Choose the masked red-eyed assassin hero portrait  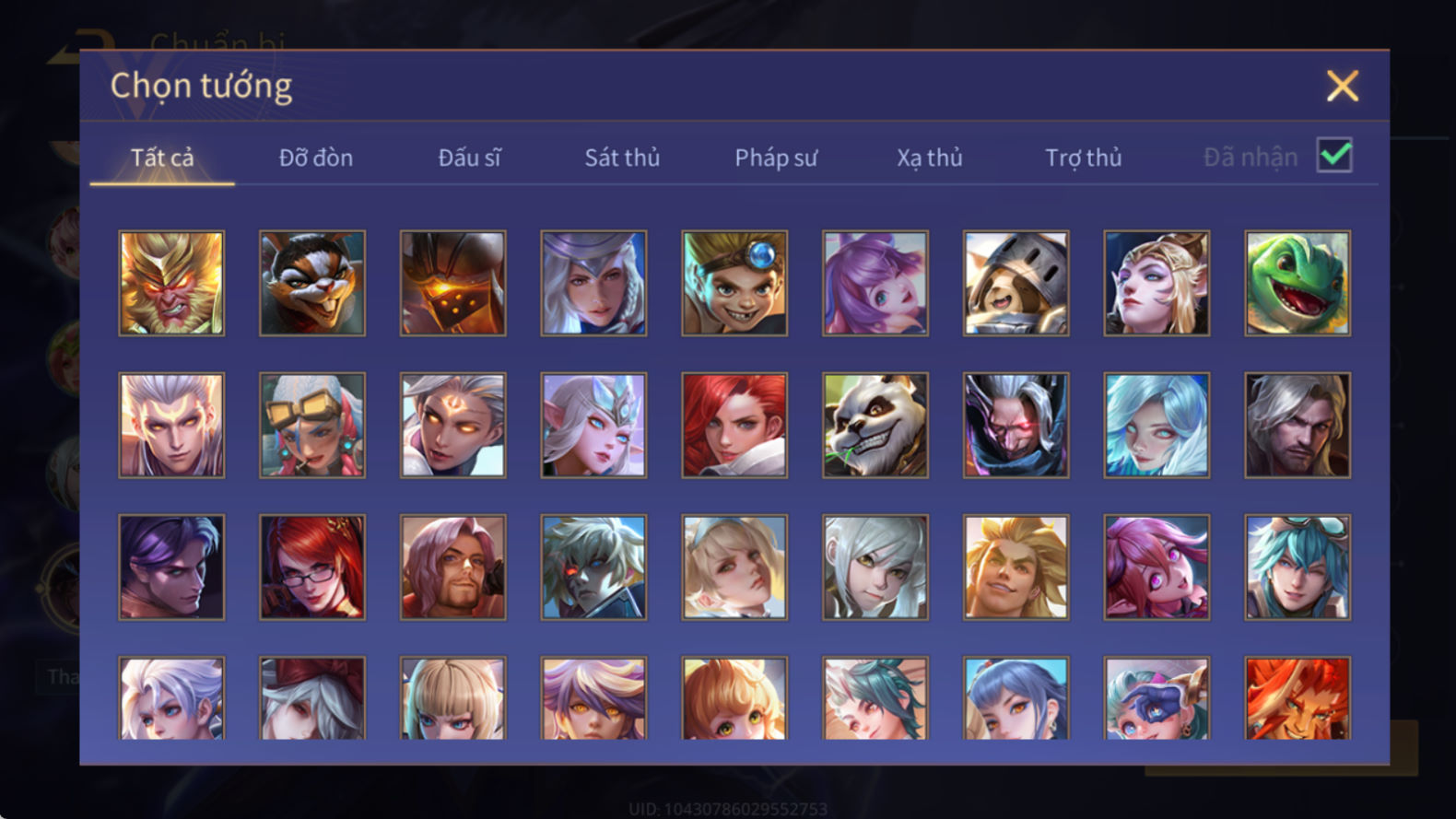pyautogui.click(x=1016, y=425)
